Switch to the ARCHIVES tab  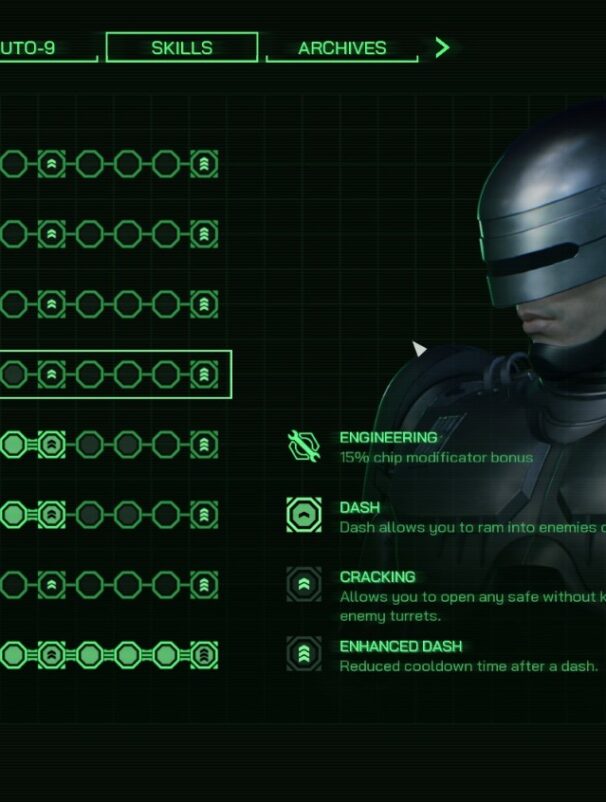[342, 48]
